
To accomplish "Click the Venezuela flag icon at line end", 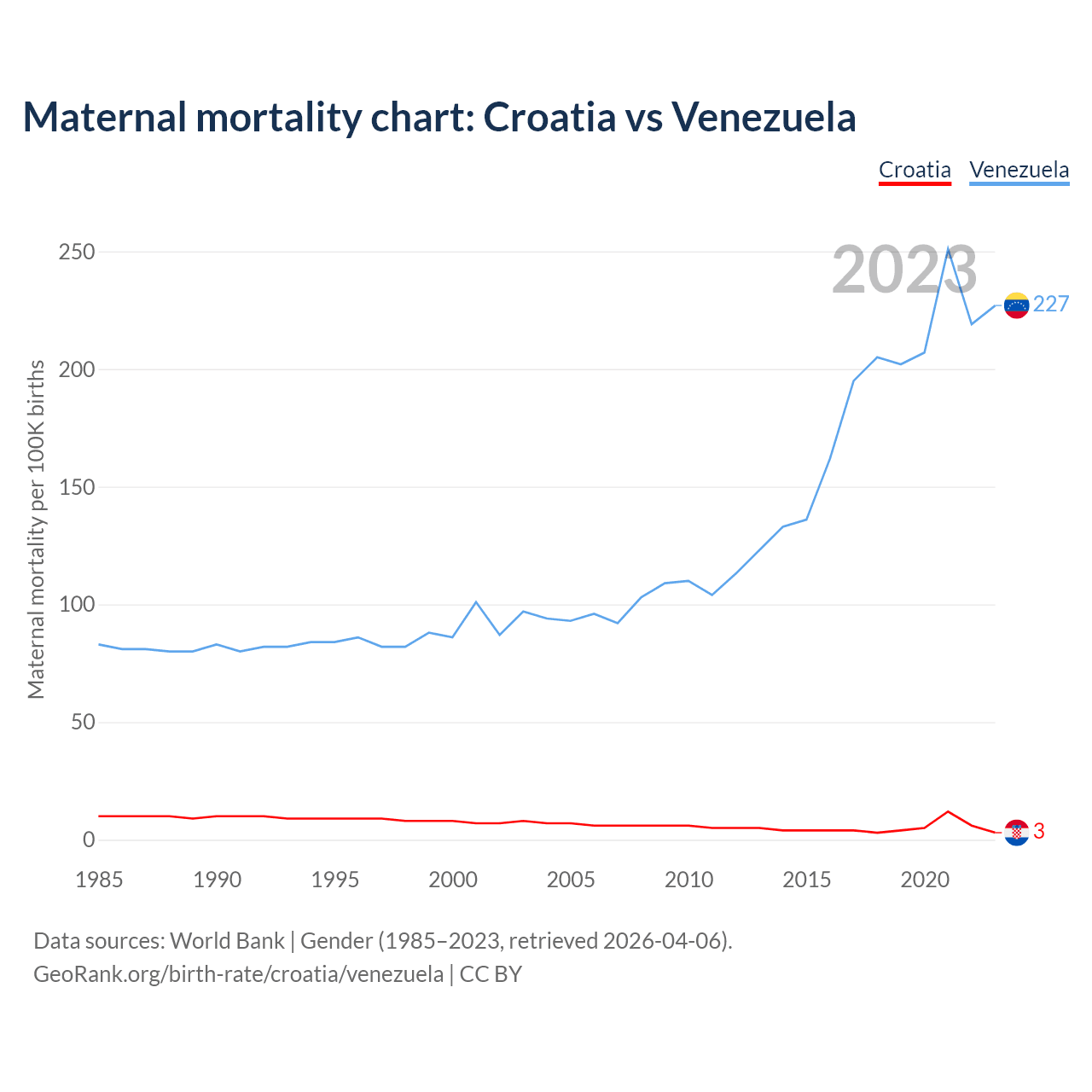I will 1016,305.
